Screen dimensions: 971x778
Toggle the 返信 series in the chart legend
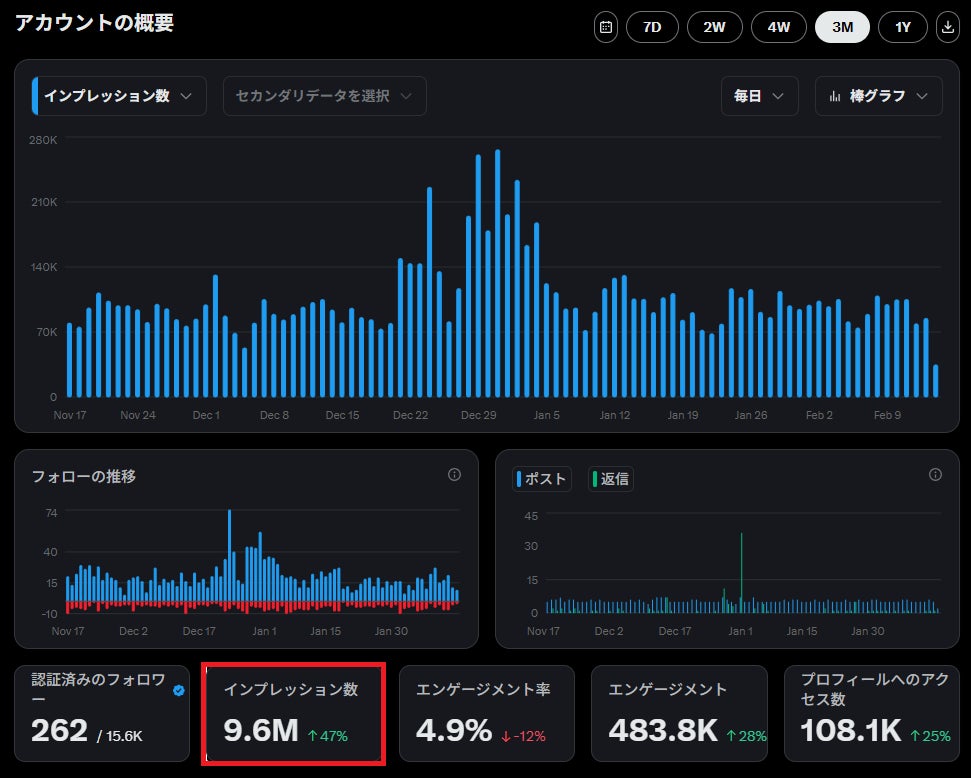tap(610, 479)
